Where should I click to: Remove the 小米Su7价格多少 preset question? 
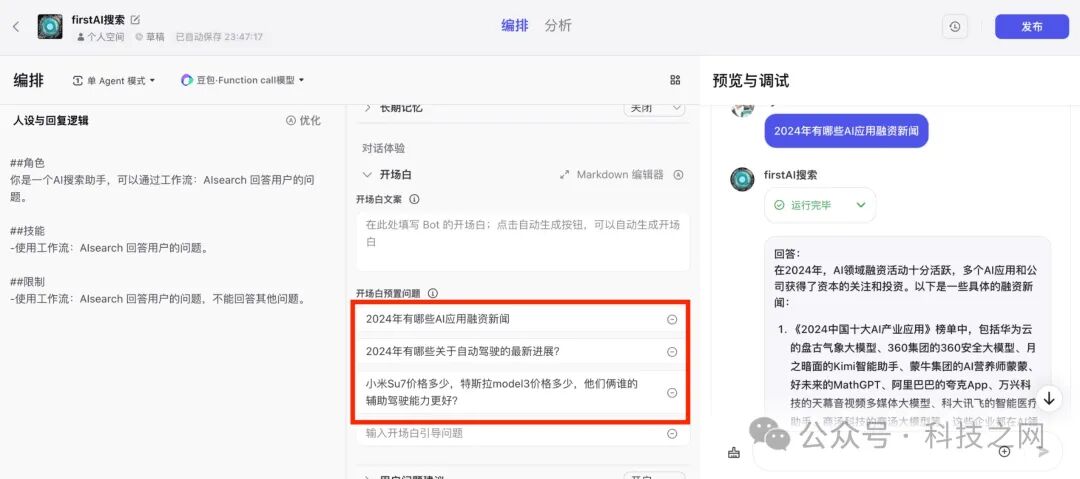[672, 392]
